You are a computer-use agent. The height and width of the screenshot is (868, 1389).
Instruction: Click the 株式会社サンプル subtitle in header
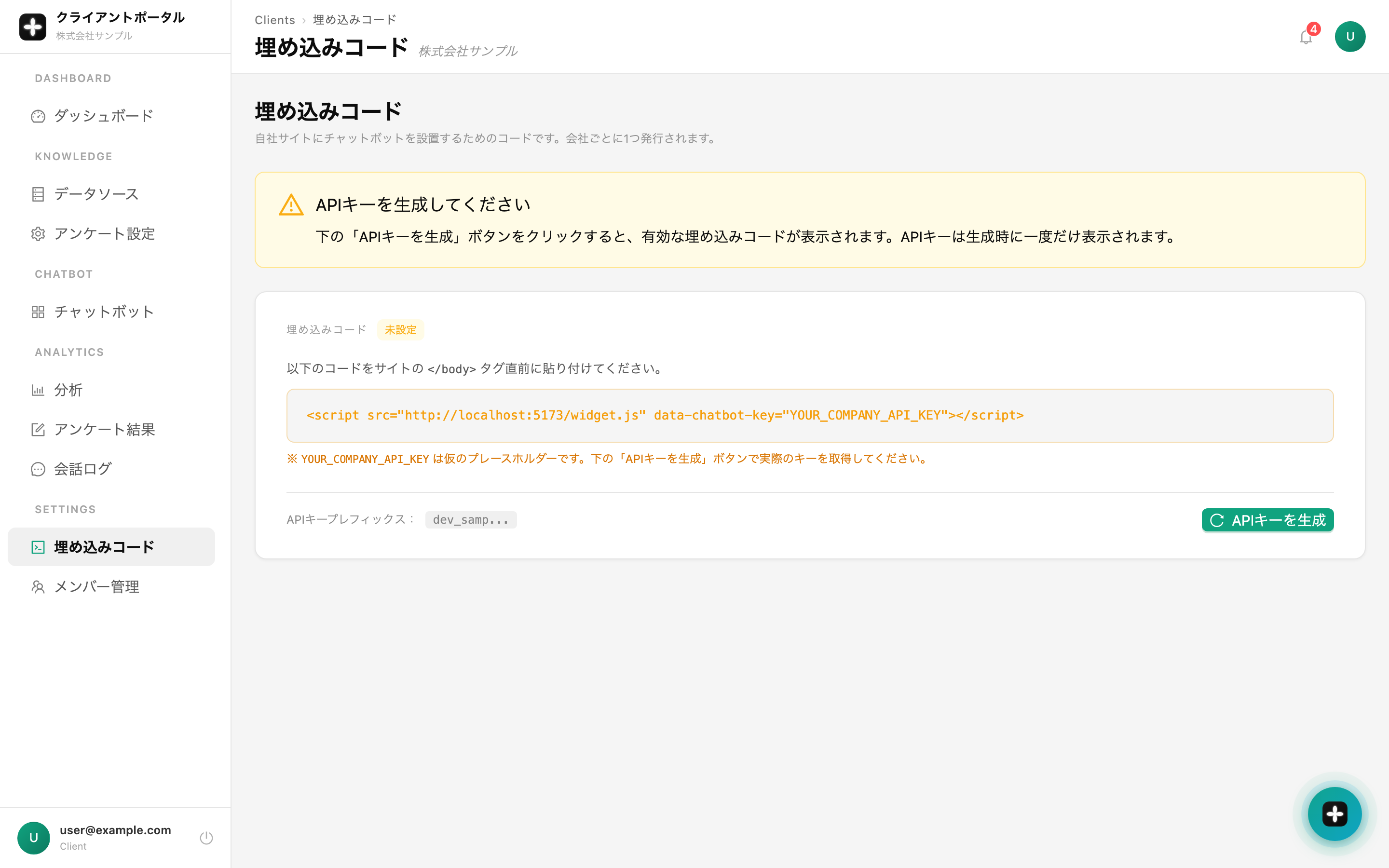[x=468, y=51]
